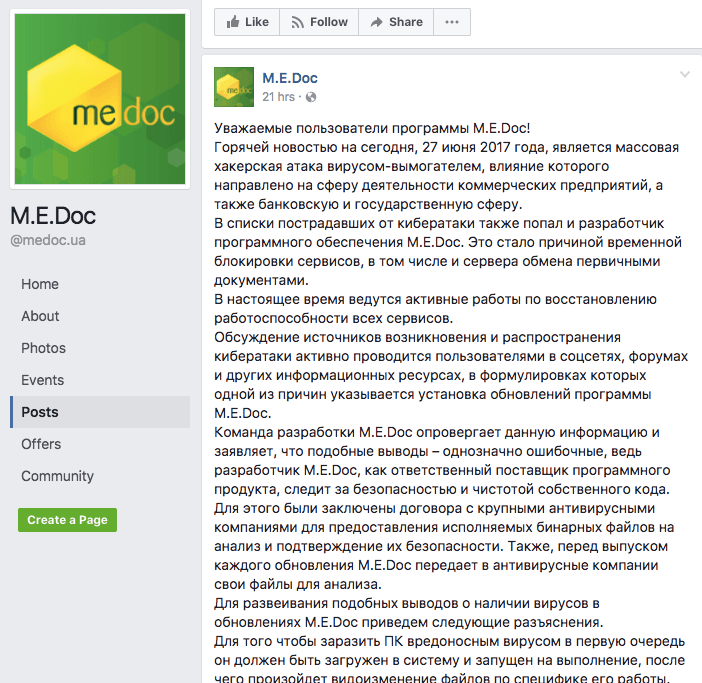
Task: Click the arrow icon on Share button
Action: (x=377, y=22)
